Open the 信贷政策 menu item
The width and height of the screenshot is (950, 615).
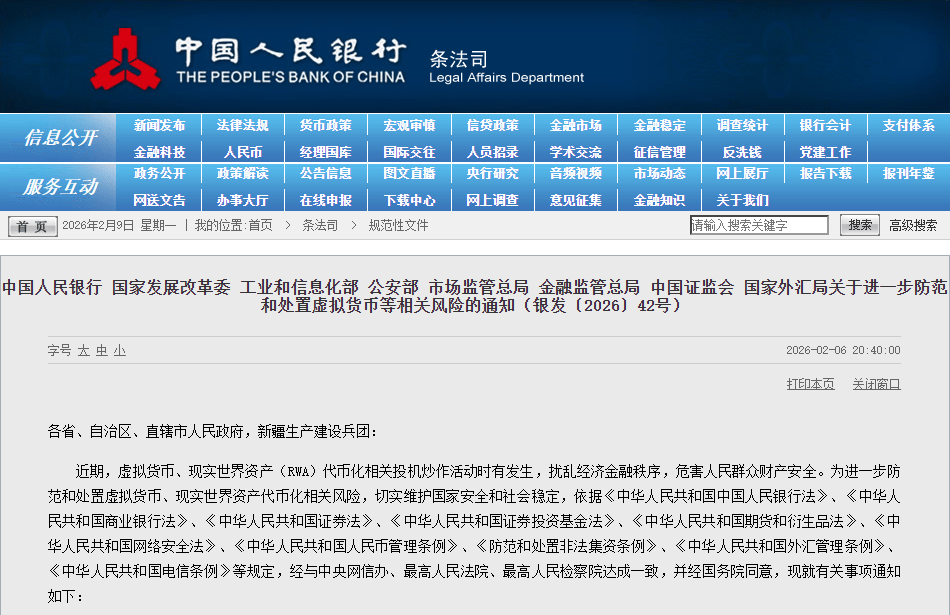pyautogui.click(x=493, y=125)
